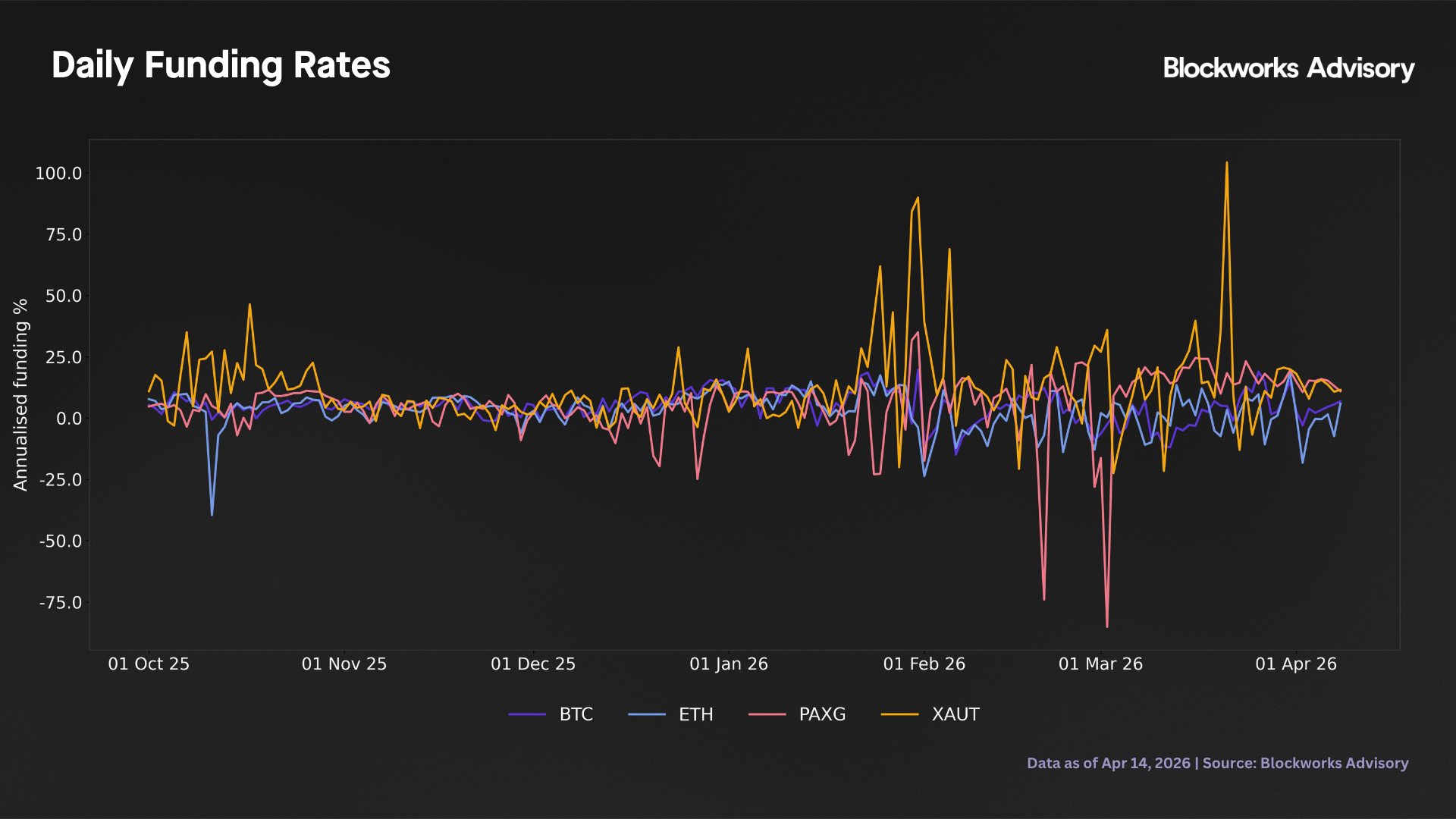The image size is (1456, 819).
Task: Click the 100.0 y-axis tick label
Action: (x=58, y=174)
